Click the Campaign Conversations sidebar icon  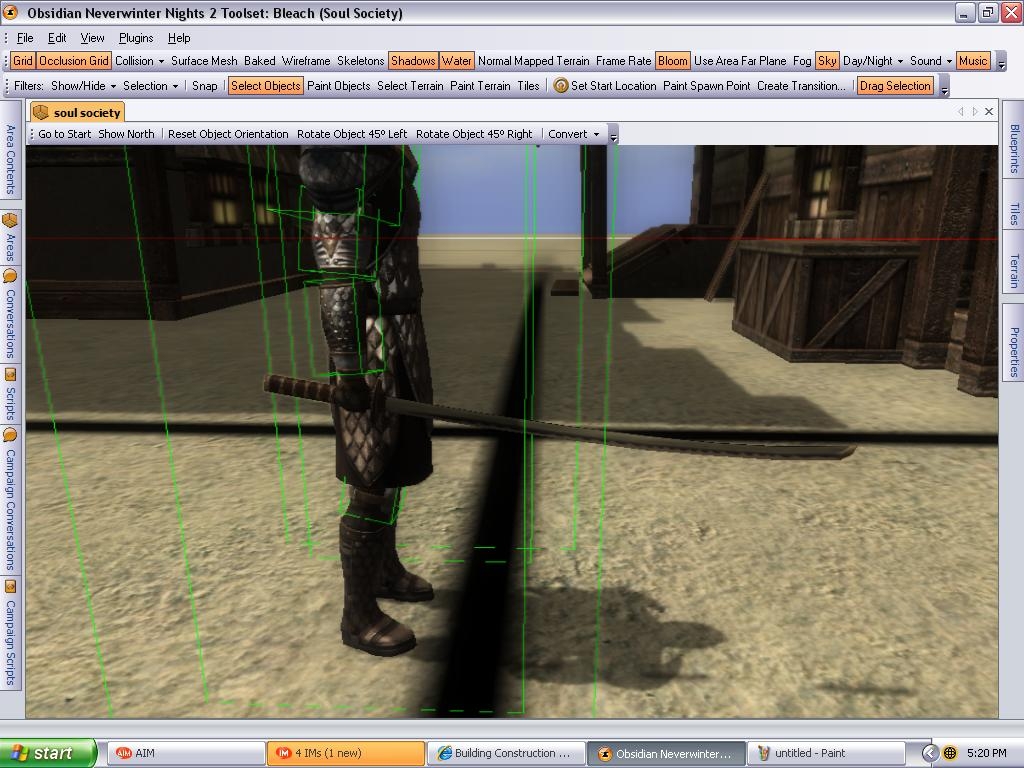[10, 435]
